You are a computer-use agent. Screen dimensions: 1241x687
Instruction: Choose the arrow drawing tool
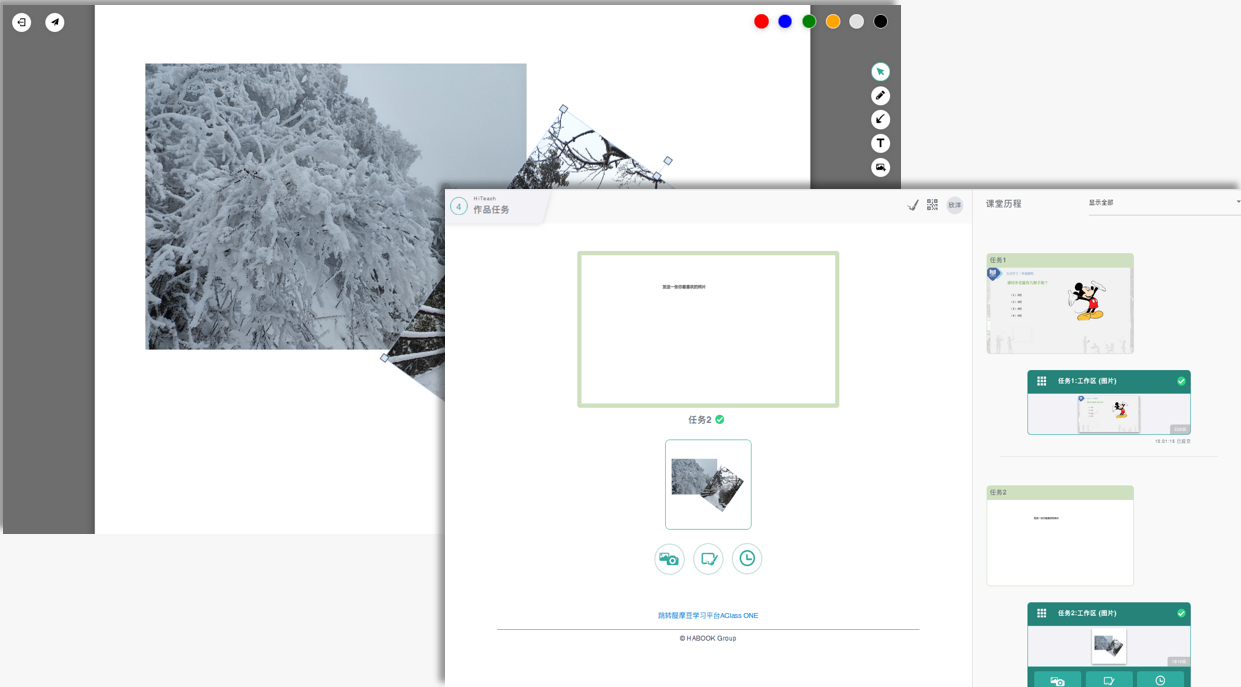[880, 120]
